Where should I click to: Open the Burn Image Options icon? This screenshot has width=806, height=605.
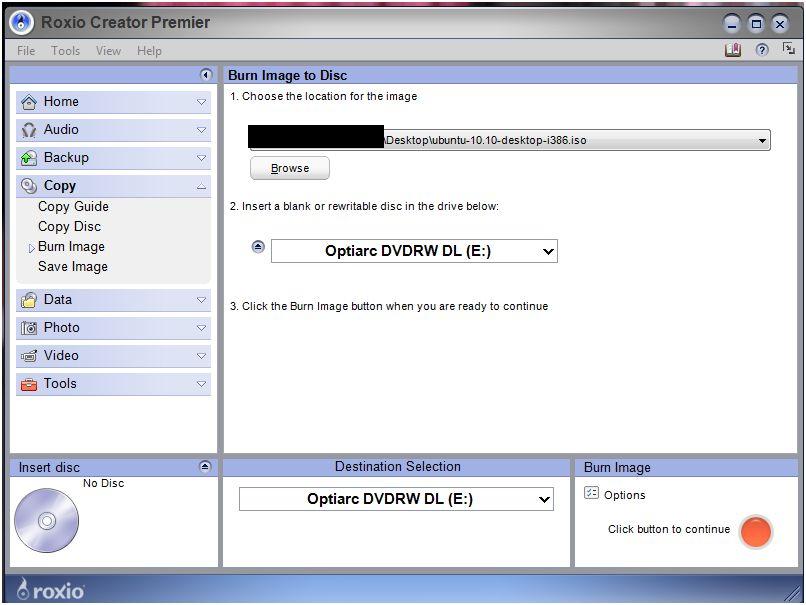[x=591, y=493]
